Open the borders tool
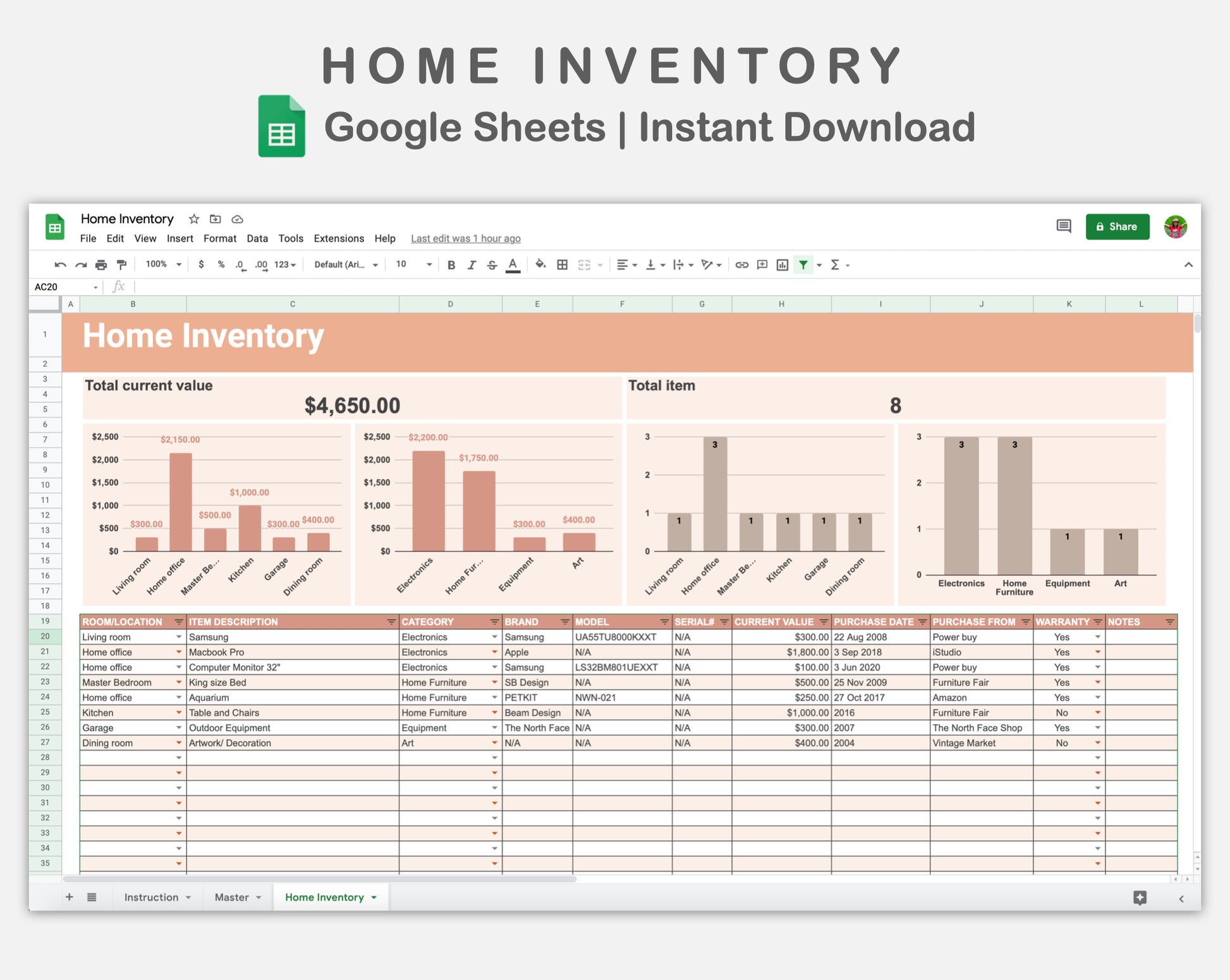The height and width of the screenshot is (980, 1230). point(562,265)
